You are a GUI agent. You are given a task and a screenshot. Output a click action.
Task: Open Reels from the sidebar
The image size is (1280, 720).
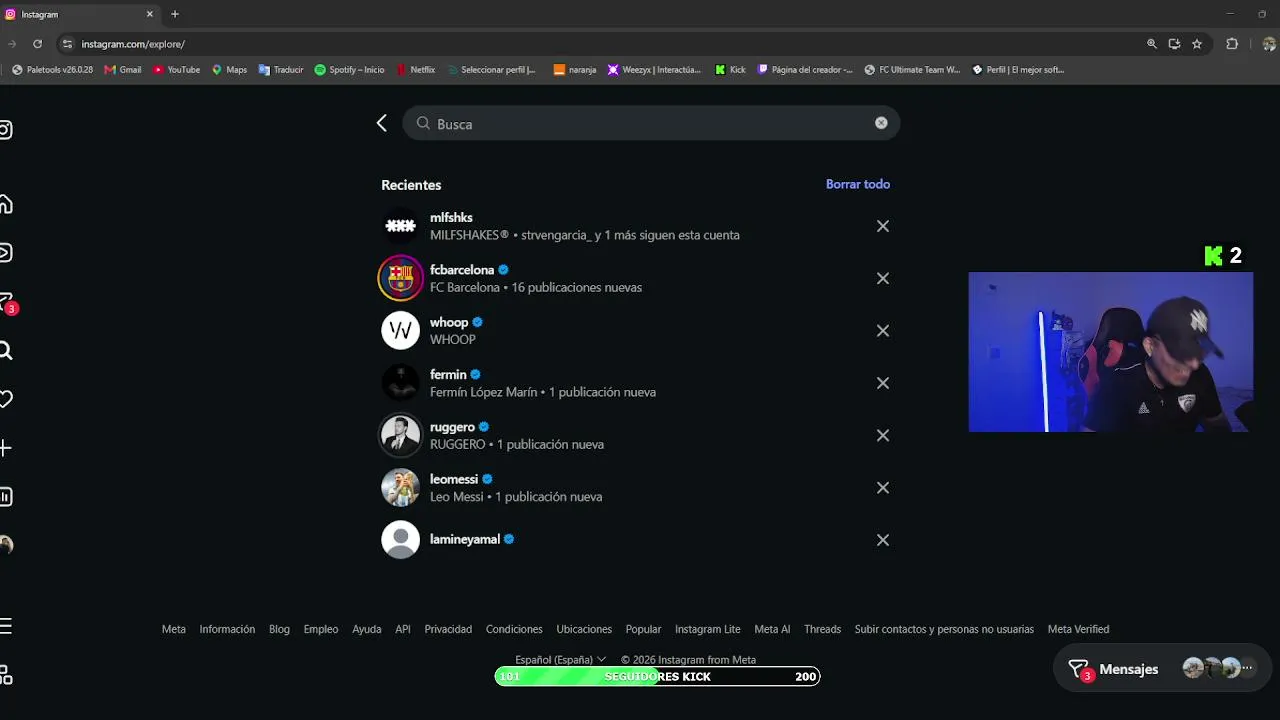5,252
